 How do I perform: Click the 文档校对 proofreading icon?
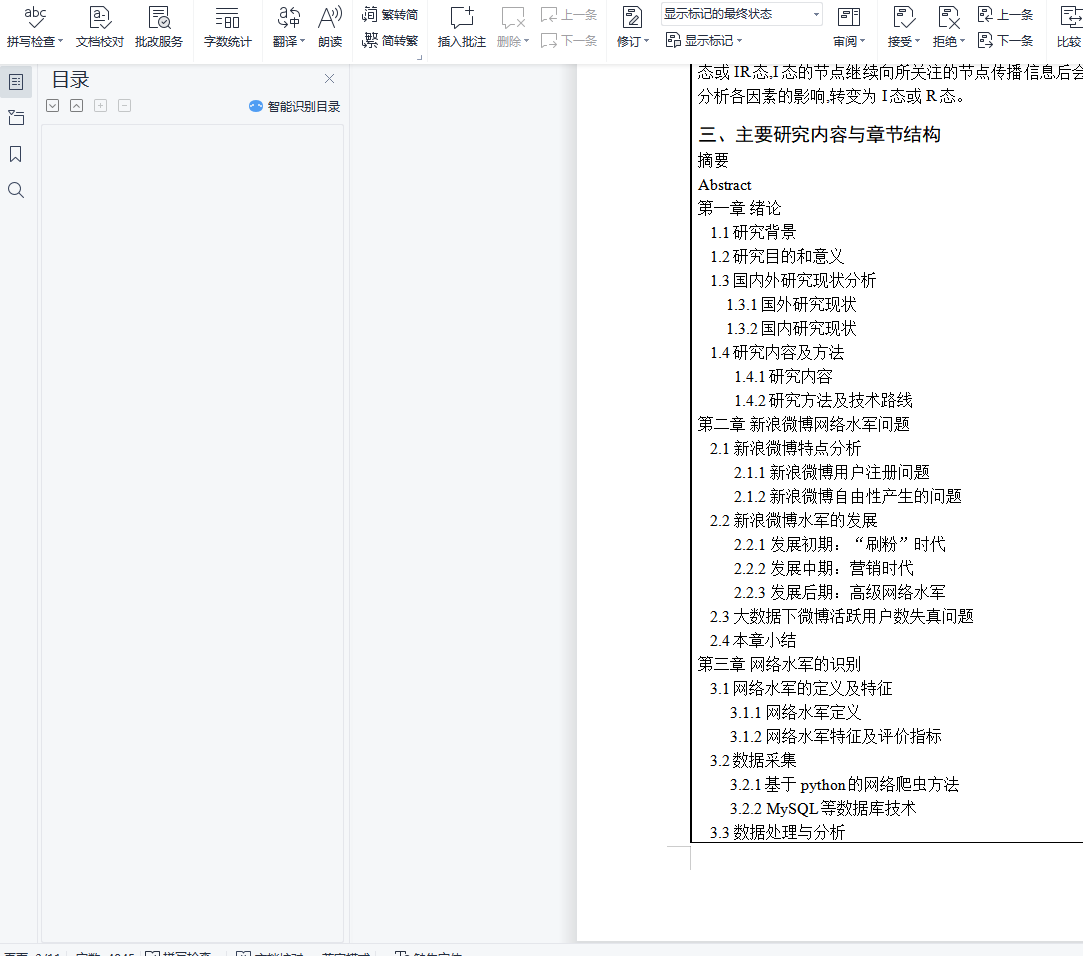[x=99, y=17]
